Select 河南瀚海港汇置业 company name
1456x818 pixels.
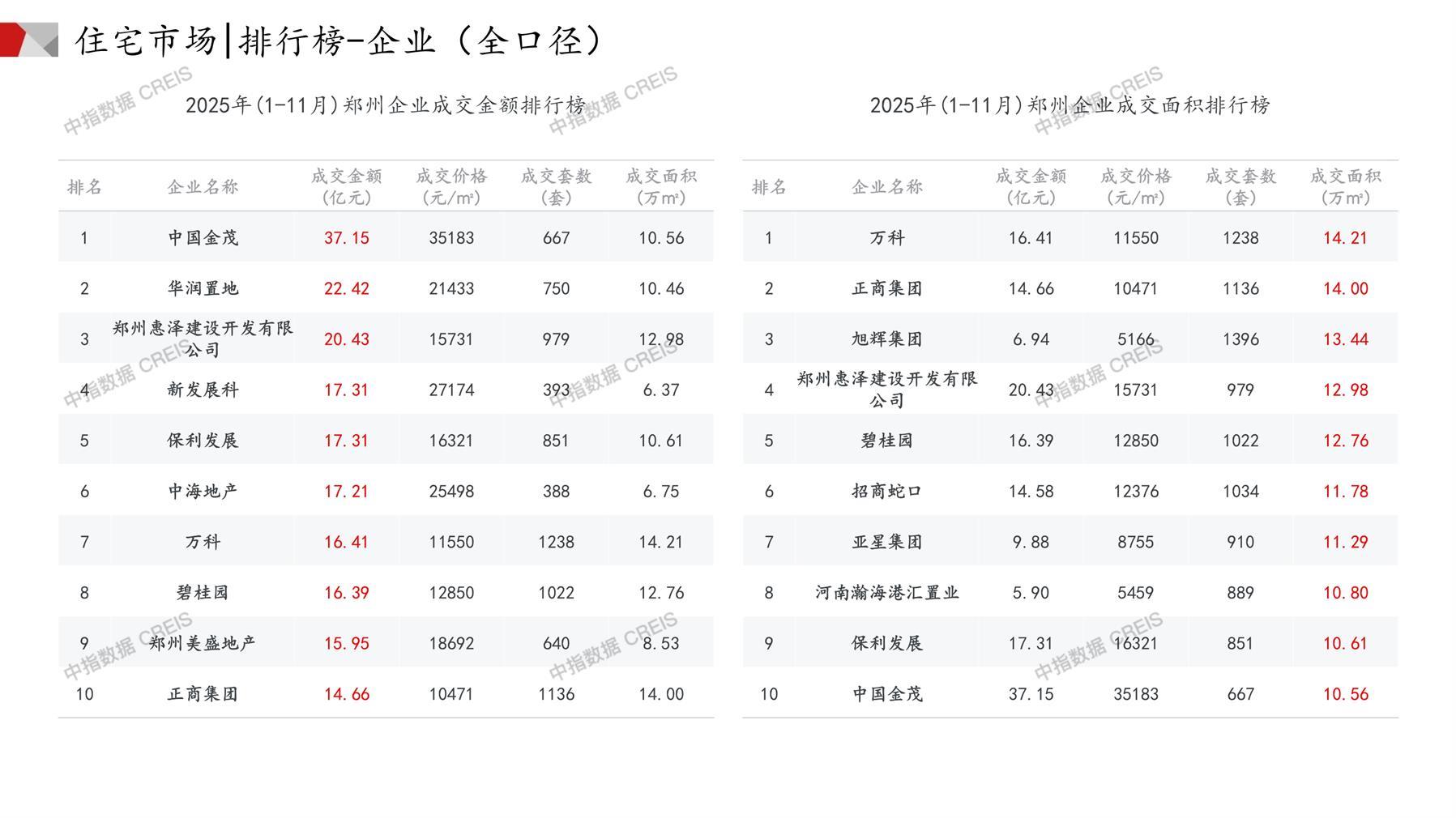click(x=886, y=593)
